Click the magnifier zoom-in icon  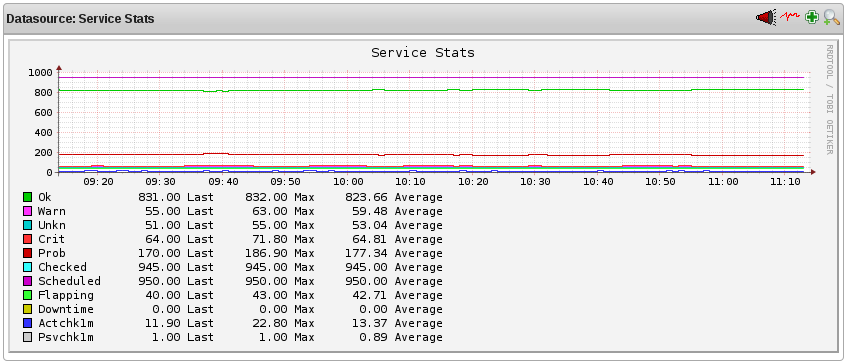point(831,18)
